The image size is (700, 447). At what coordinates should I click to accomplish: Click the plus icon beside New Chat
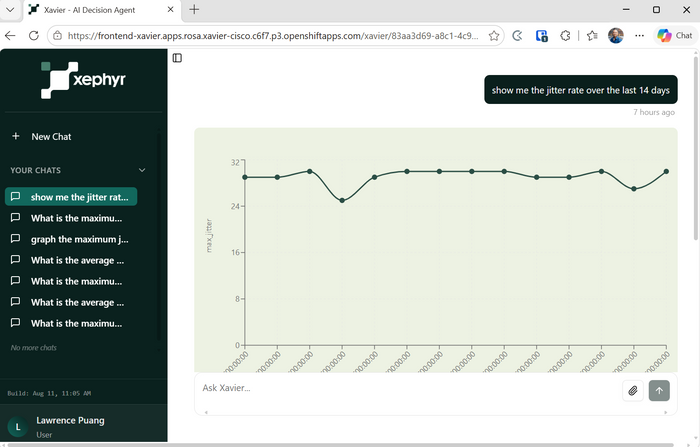[x=16, y=136]
